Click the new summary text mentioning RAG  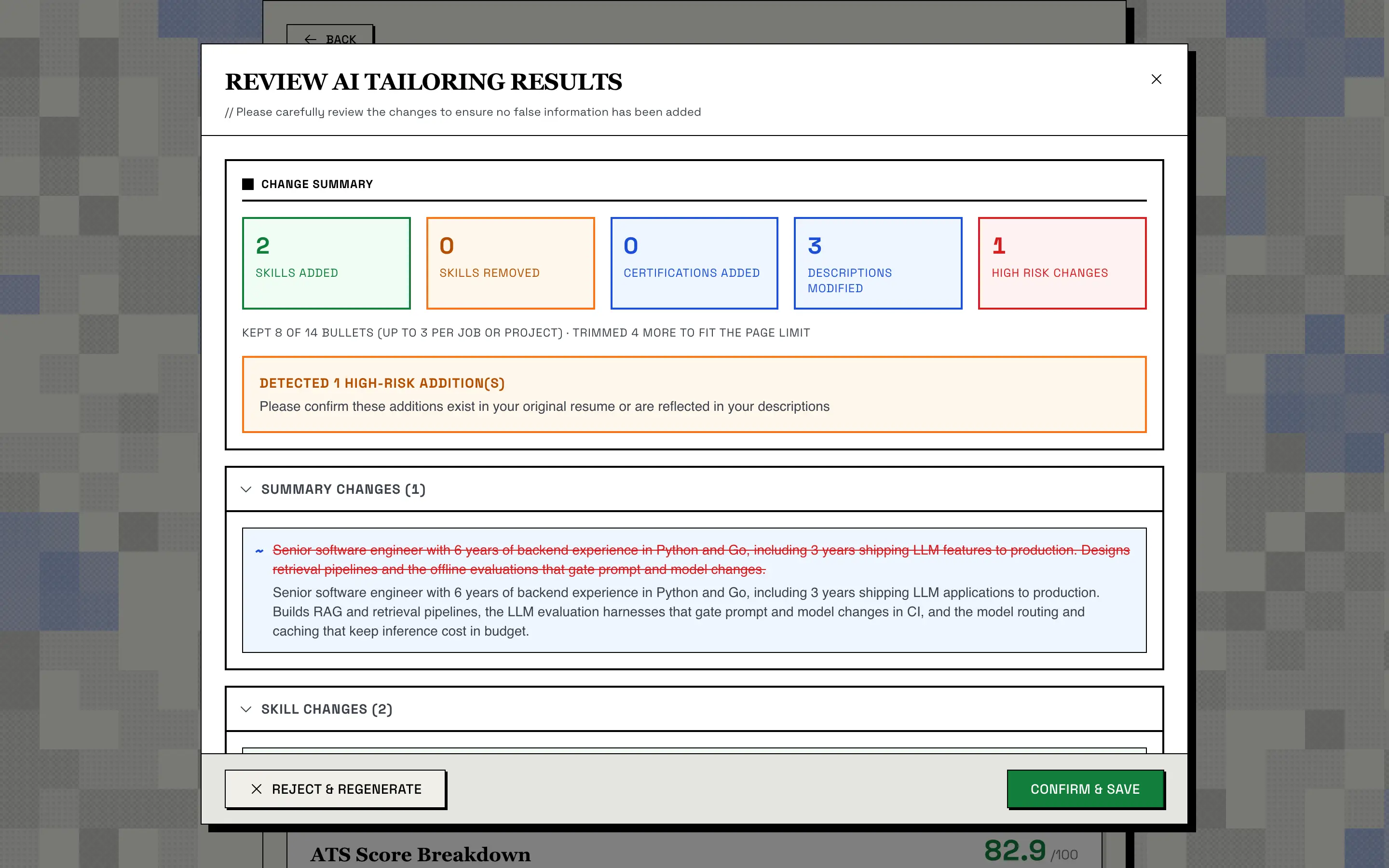click(x=686, y=612)
